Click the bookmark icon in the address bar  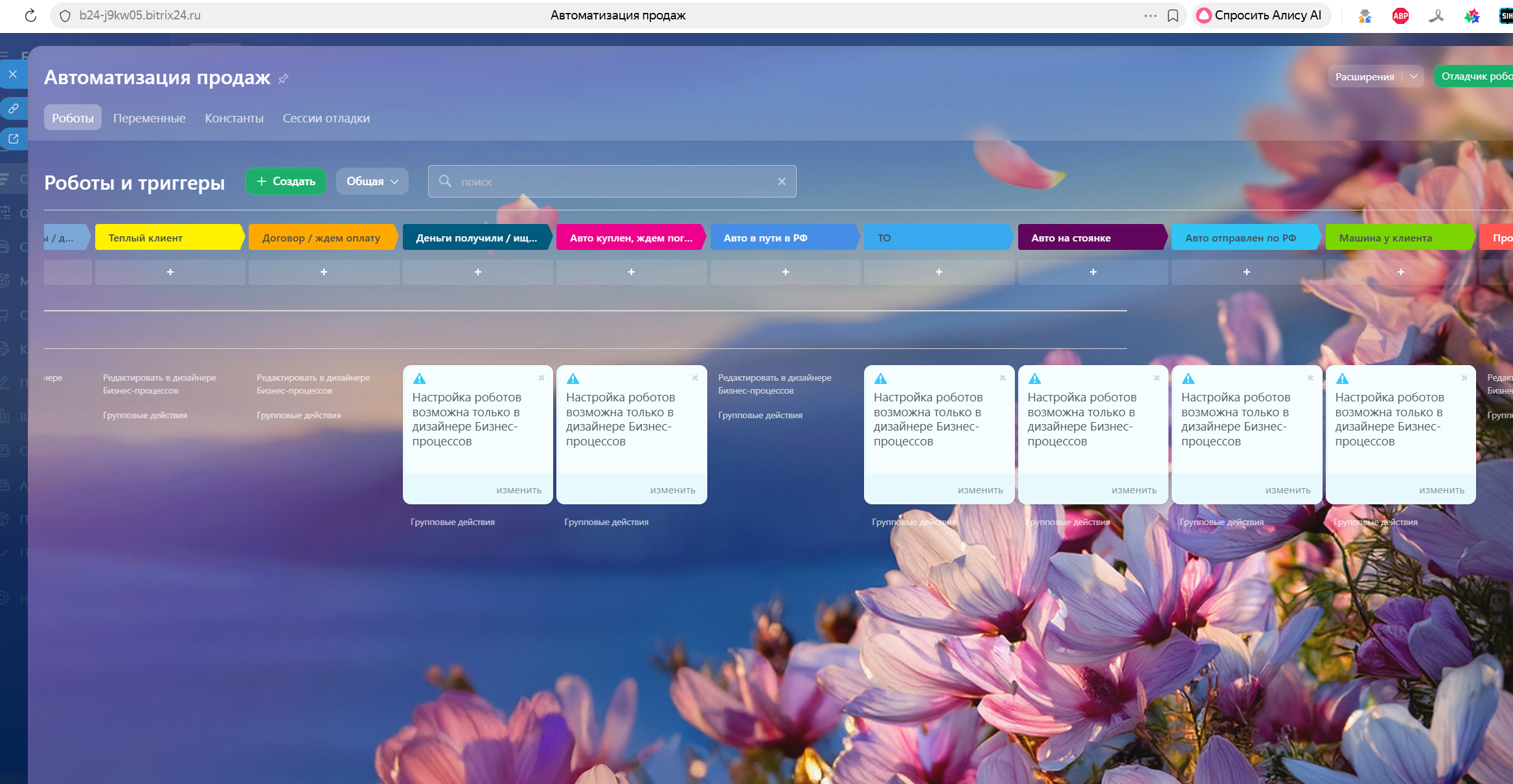(x=1172, y=16)
